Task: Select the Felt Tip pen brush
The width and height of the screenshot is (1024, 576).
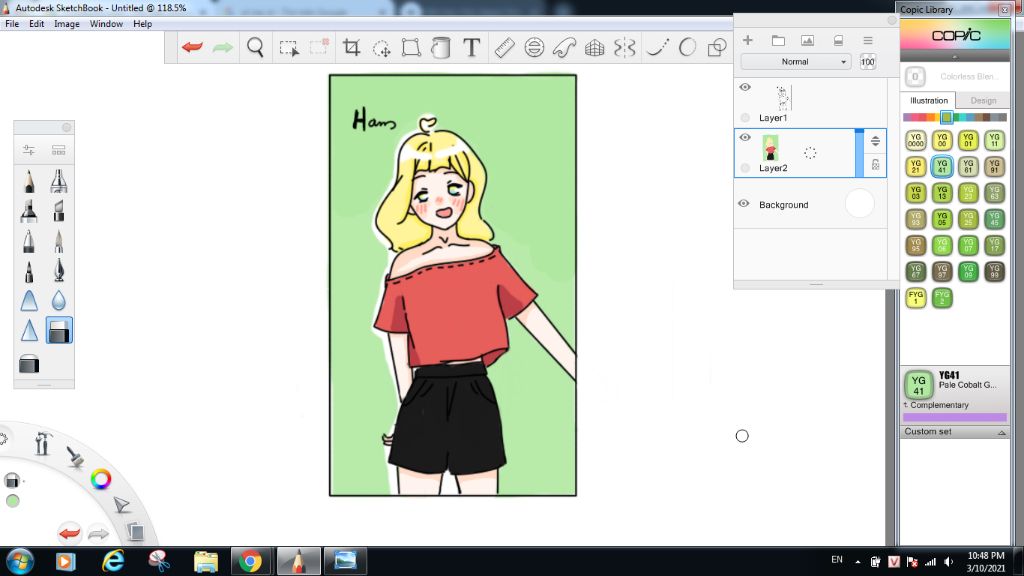Action: point(29,270)
